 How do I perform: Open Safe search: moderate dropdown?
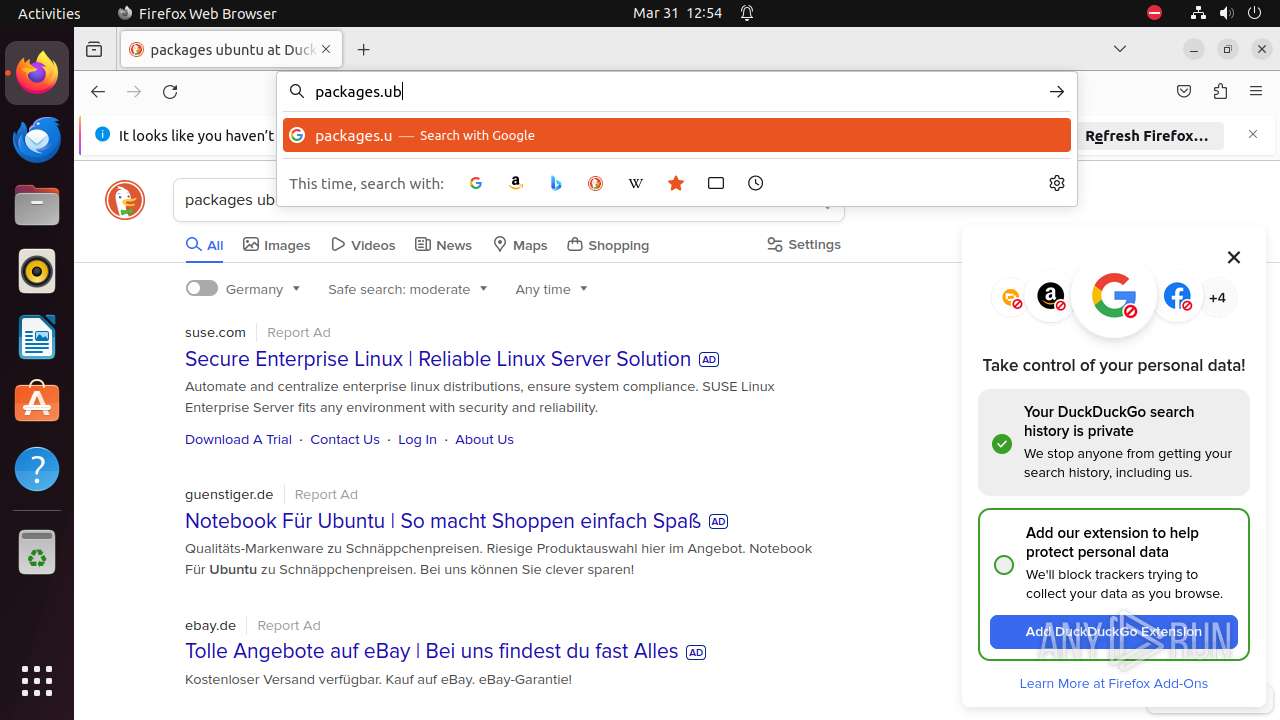click(408, 289)
